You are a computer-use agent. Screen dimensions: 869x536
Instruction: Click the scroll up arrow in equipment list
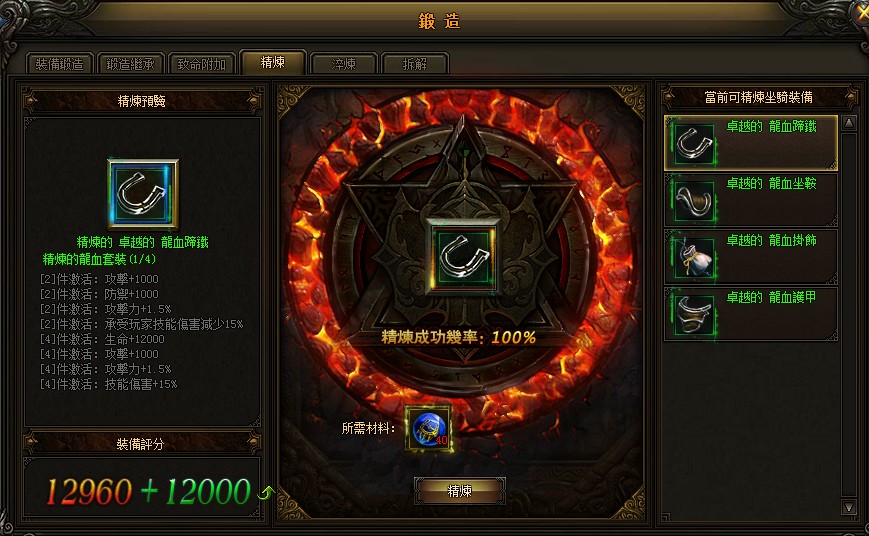pyautogui.click(x=848, y=123)
